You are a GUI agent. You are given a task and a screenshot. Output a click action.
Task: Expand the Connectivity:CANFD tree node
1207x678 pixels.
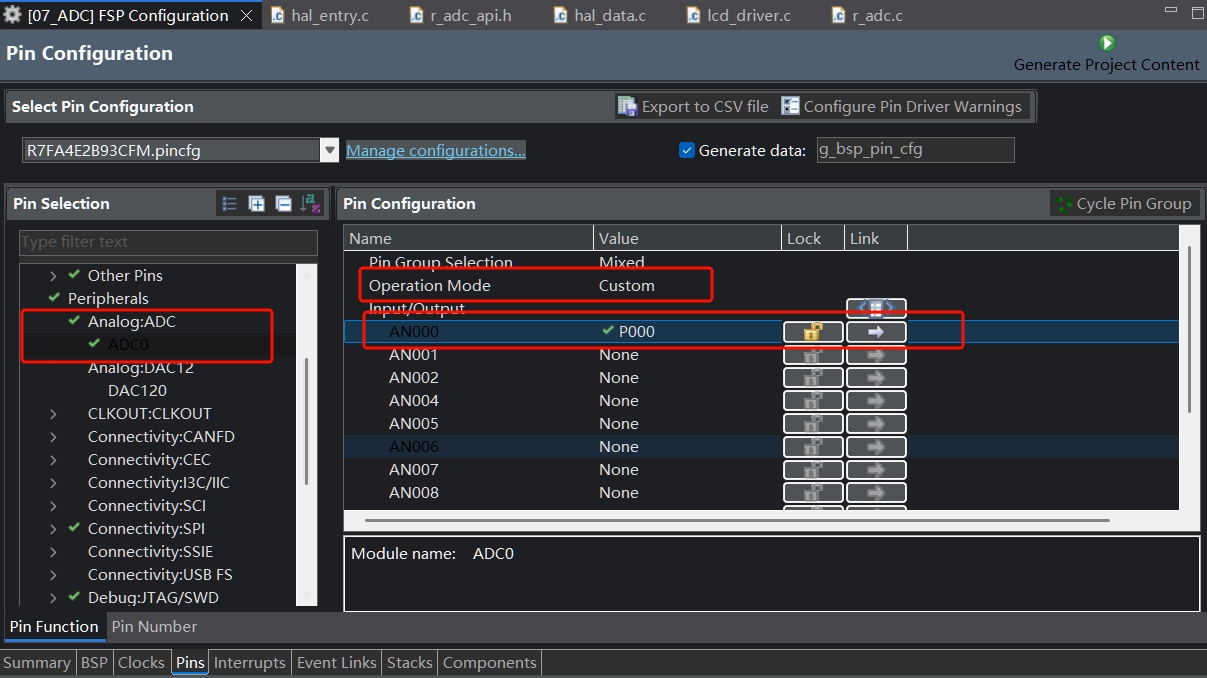(54, 437)
